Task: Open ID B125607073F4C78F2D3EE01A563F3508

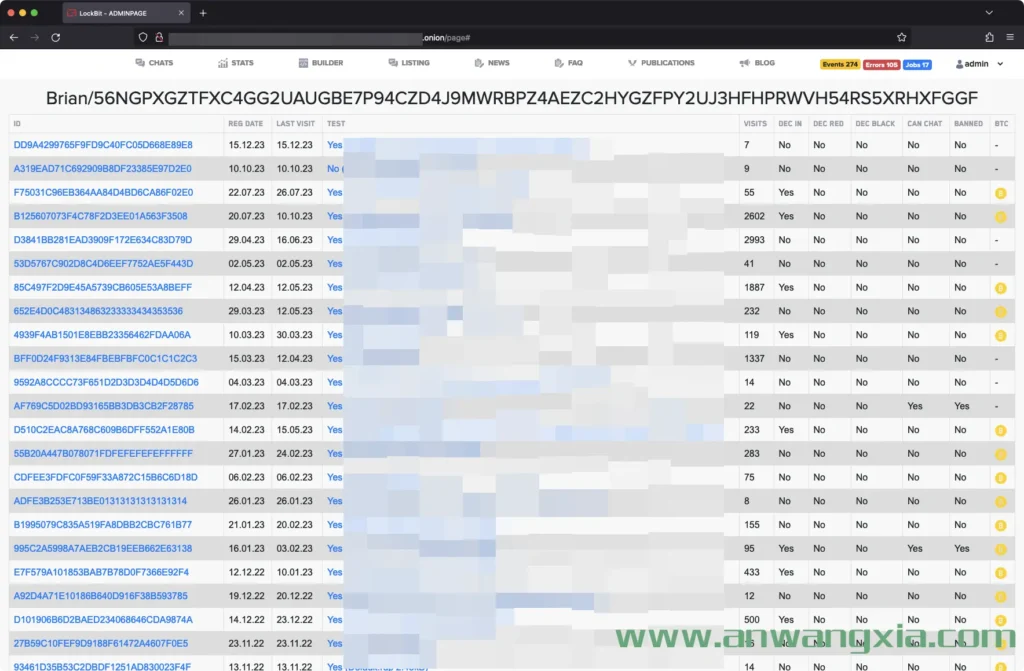Action: (x=101, y=216)
